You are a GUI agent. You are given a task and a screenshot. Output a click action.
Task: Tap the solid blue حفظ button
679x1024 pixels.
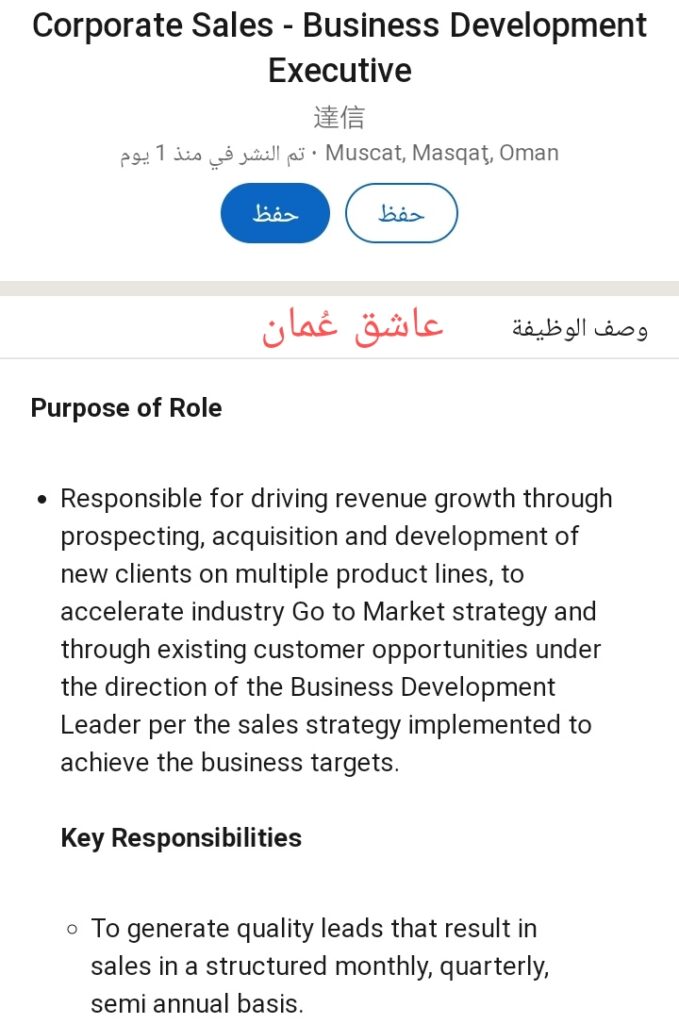[275, 213]
